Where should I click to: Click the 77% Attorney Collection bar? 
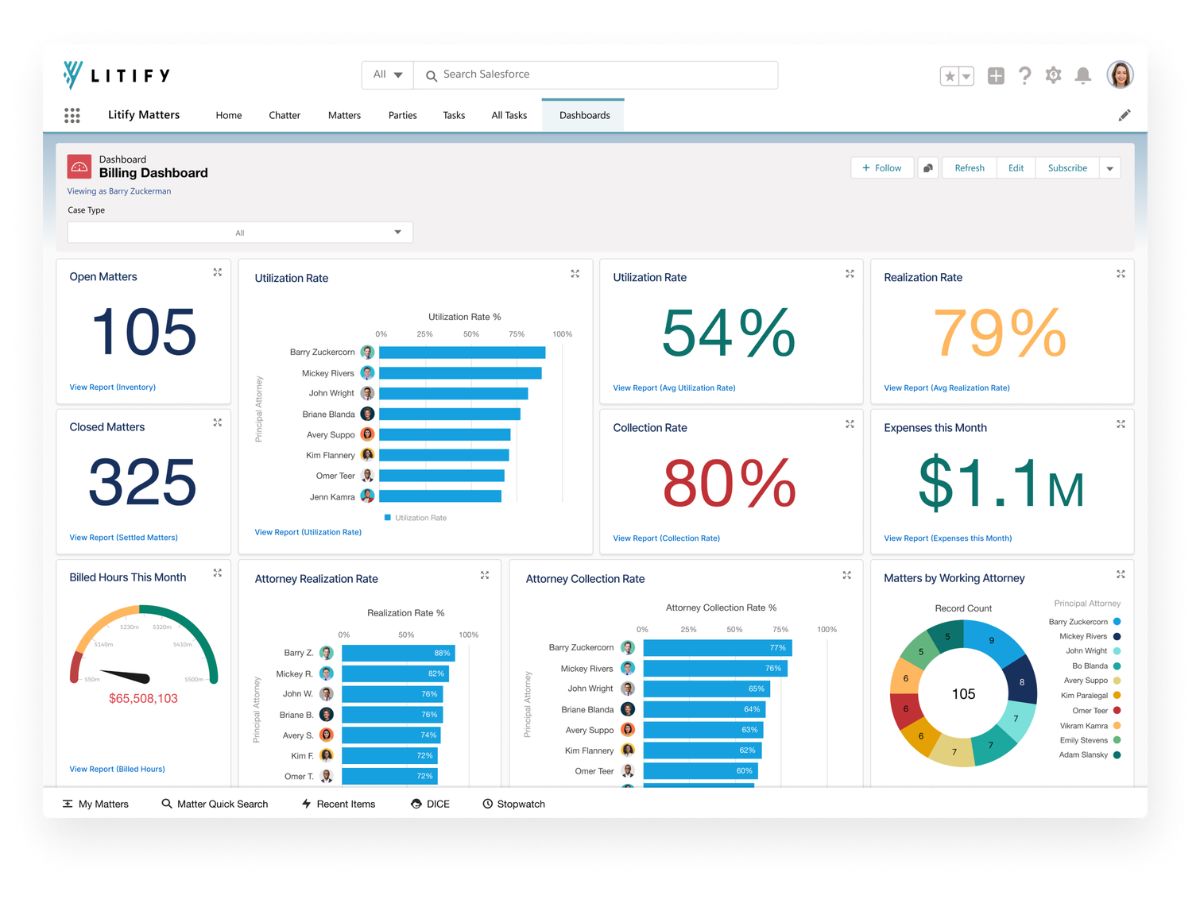click(x=717, y=648)
